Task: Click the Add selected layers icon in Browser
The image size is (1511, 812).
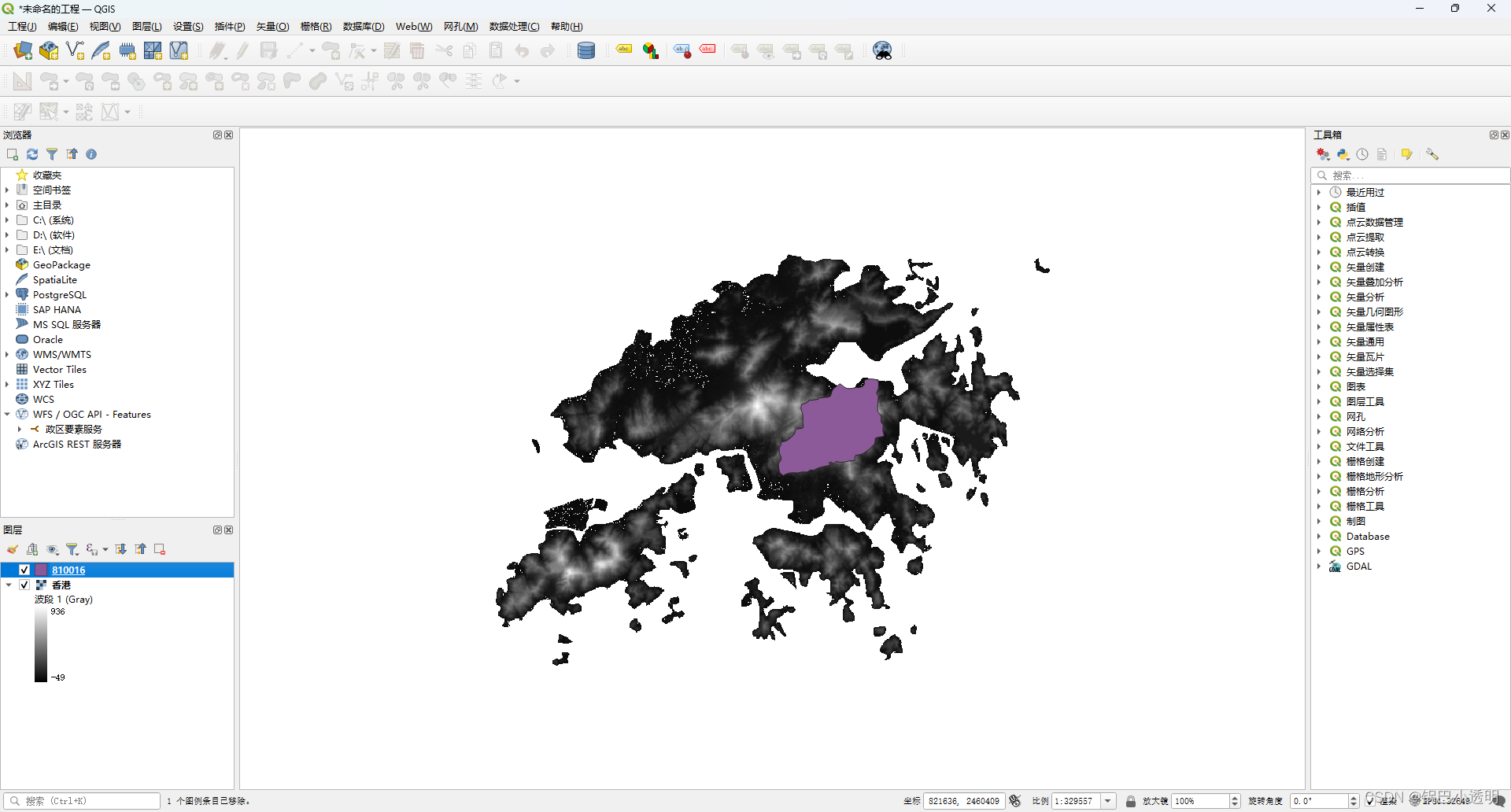Action: pos(13,154)
